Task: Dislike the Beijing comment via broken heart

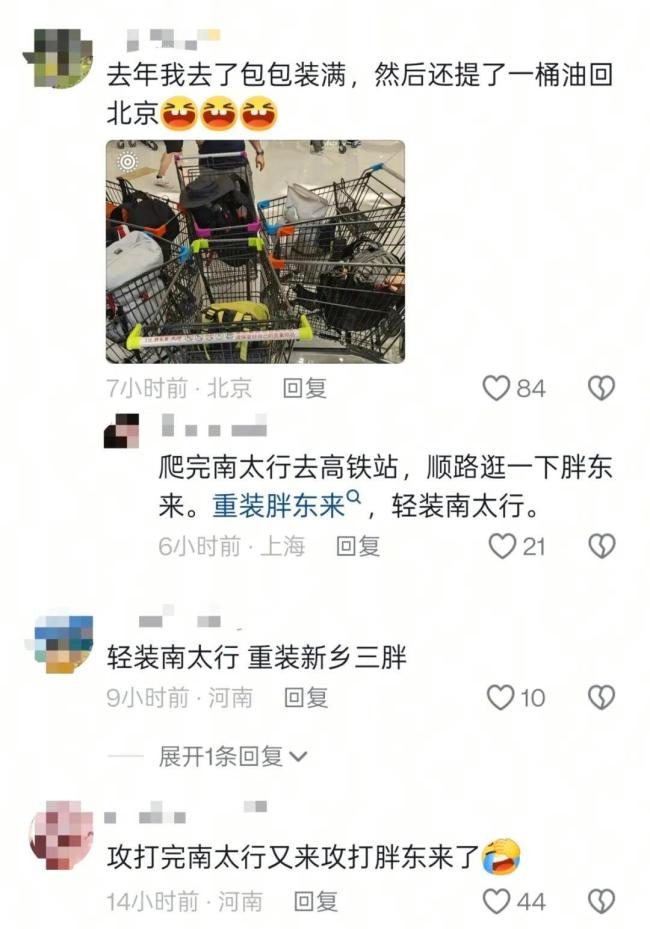Action: click(601, 388)
